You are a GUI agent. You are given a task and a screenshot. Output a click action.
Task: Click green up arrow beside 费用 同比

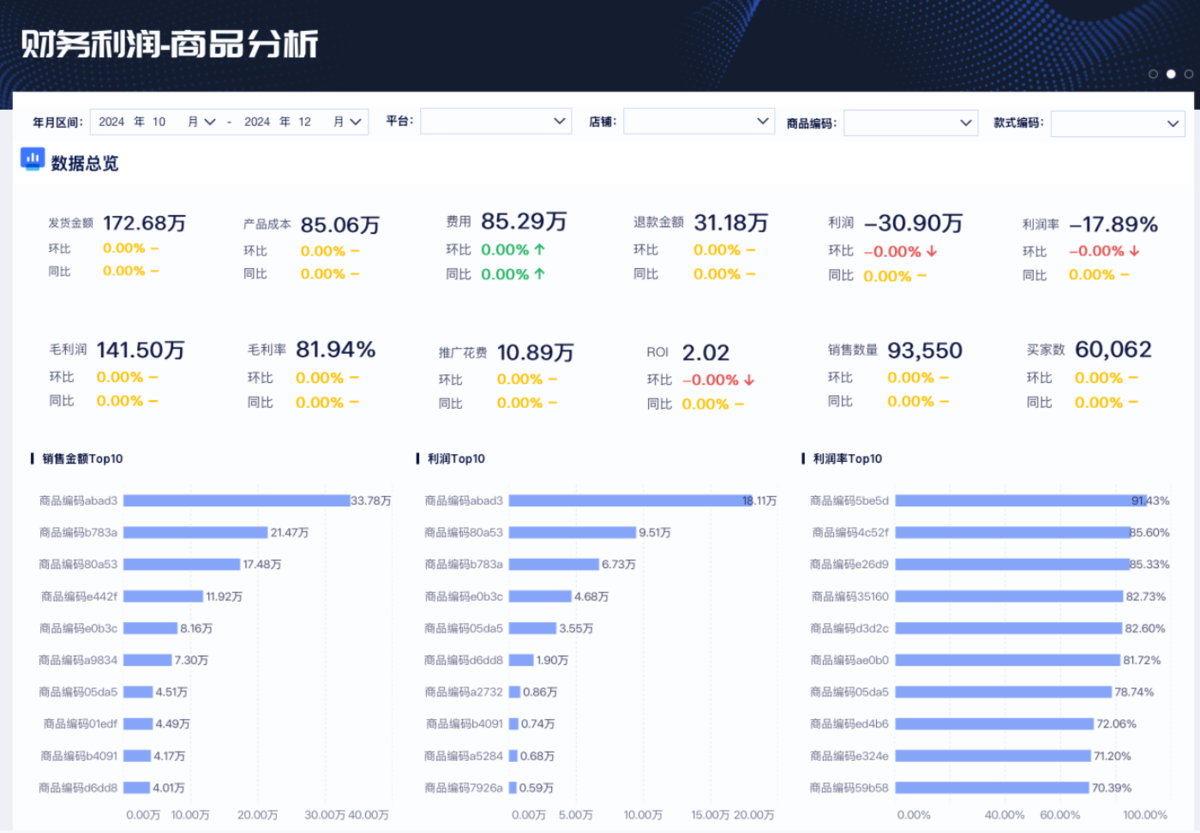[x=539, y=274]
